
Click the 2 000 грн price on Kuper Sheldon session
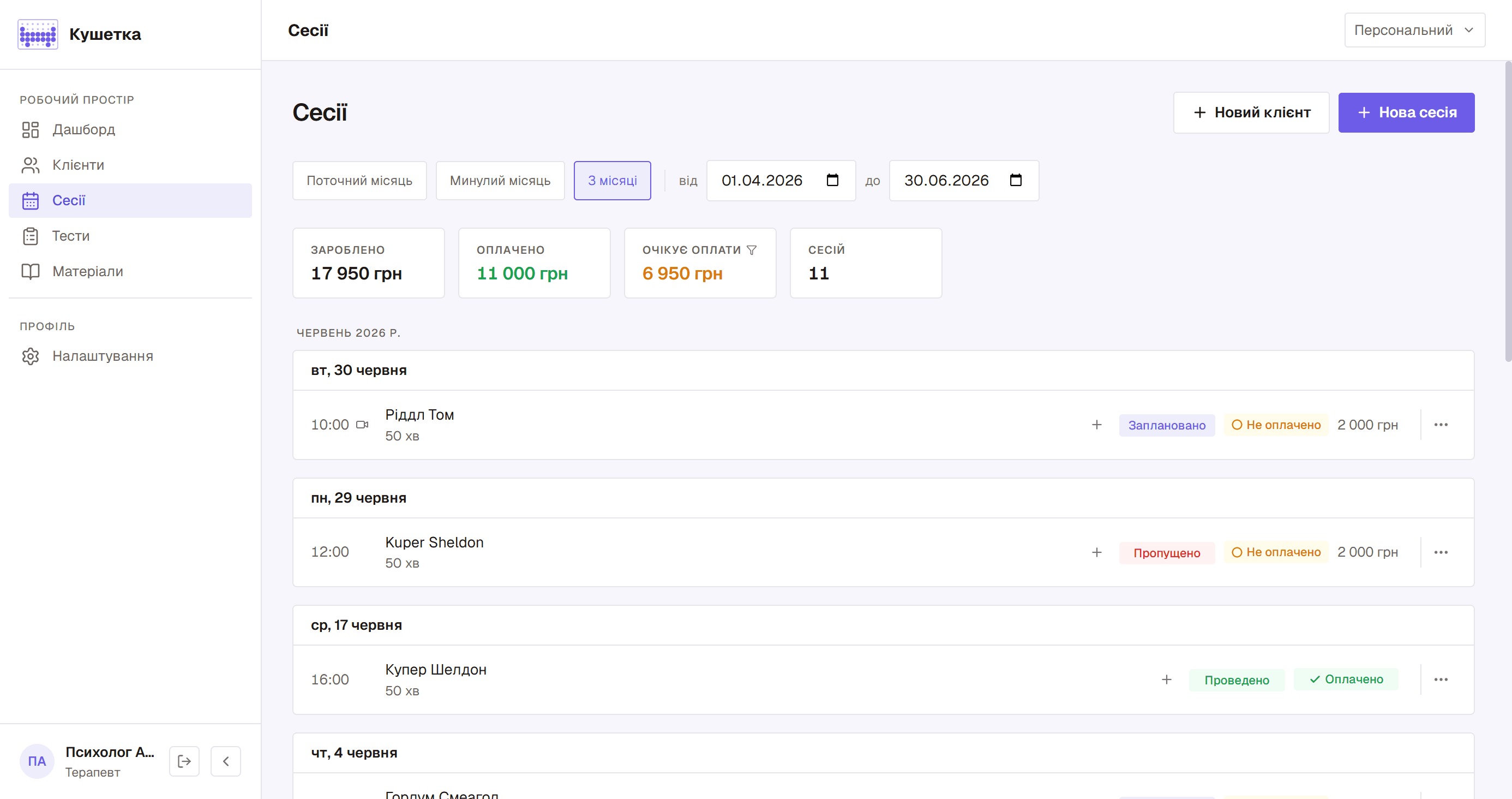coord(1367,552)
